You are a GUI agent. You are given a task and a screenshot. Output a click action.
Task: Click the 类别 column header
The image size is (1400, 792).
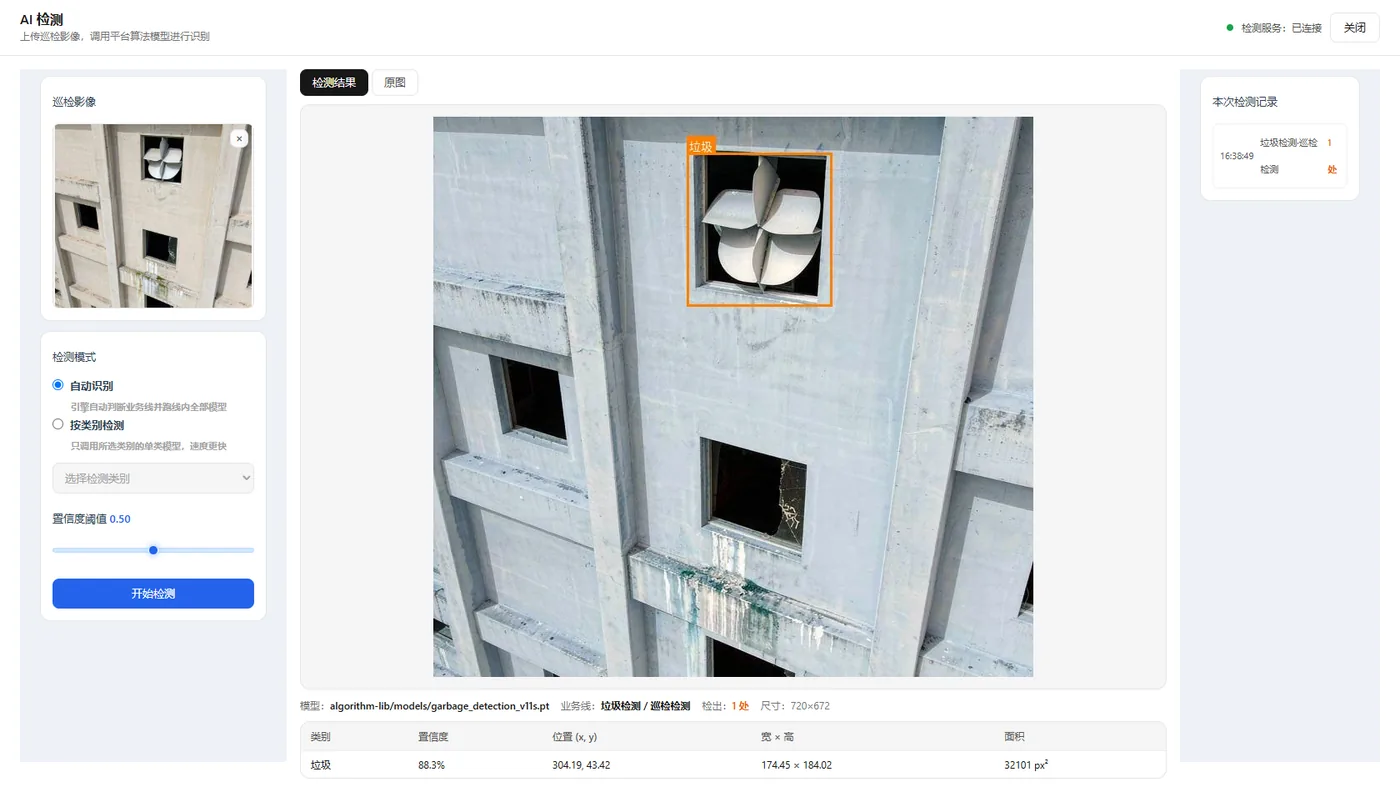tap(321, 736)
